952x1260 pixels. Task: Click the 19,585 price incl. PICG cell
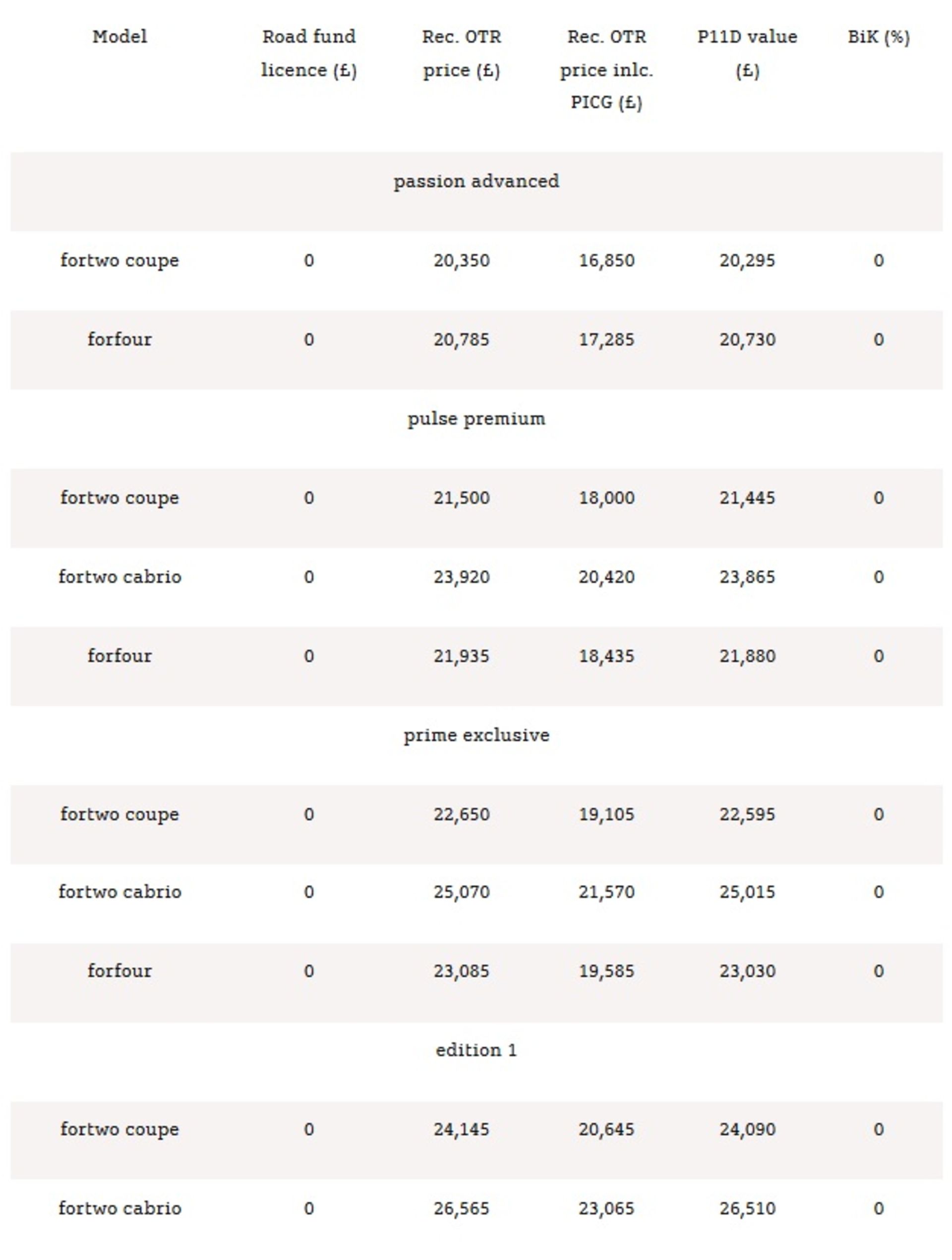(606, 971)
